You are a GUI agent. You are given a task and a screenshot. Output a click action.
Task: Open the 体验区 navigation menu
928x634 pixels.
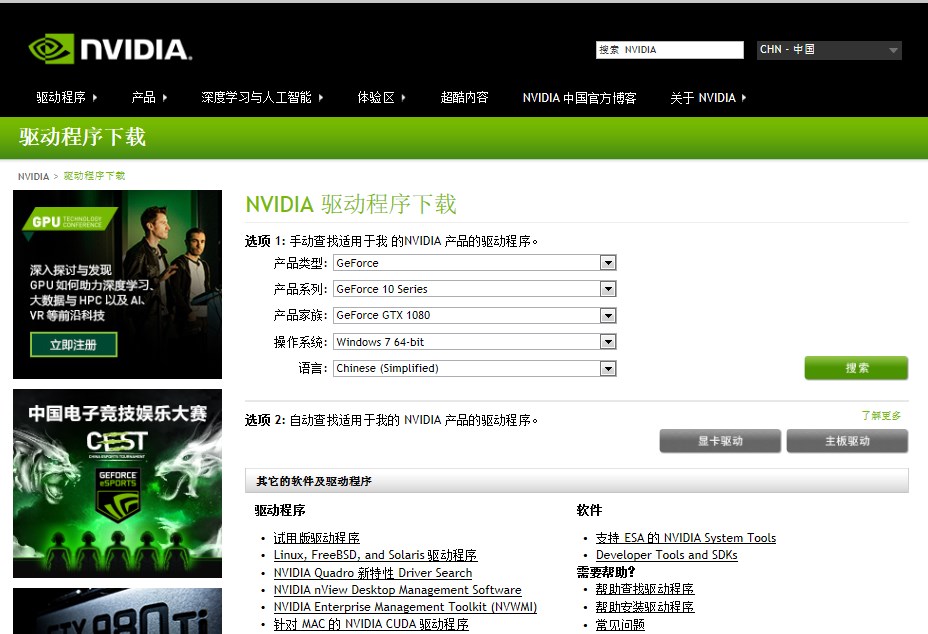[382, 98]
